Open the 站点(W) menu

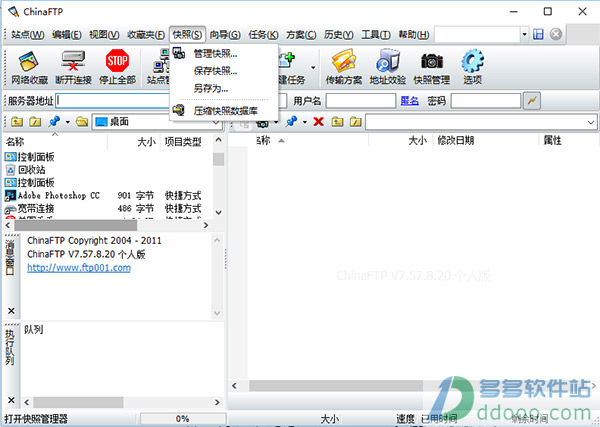28,34
